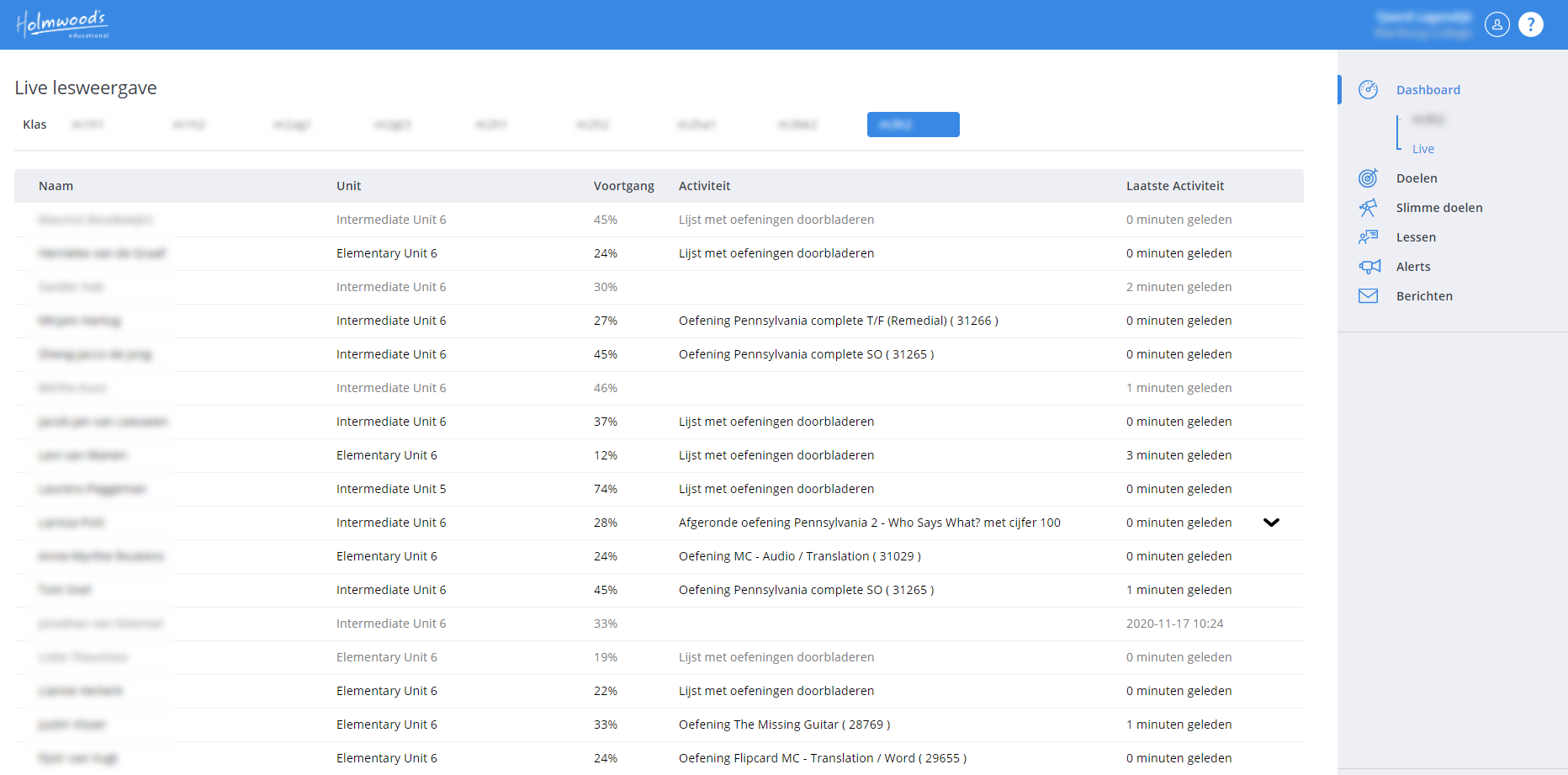
Task: Click the 28% progress value
Action: pyautogui.click(x=606, y=523)
